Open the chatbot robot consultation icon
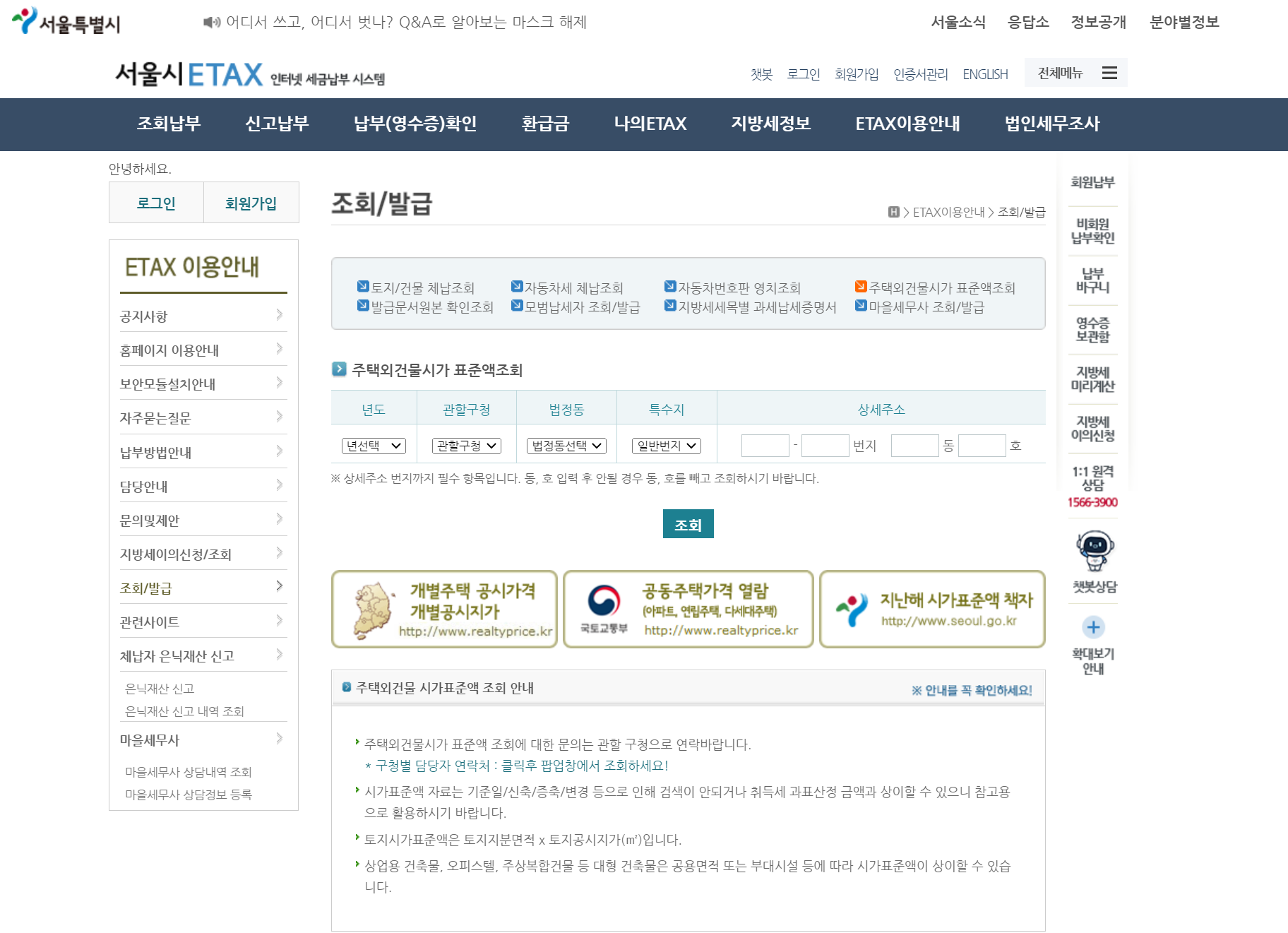 click(x=1095, y=551)
